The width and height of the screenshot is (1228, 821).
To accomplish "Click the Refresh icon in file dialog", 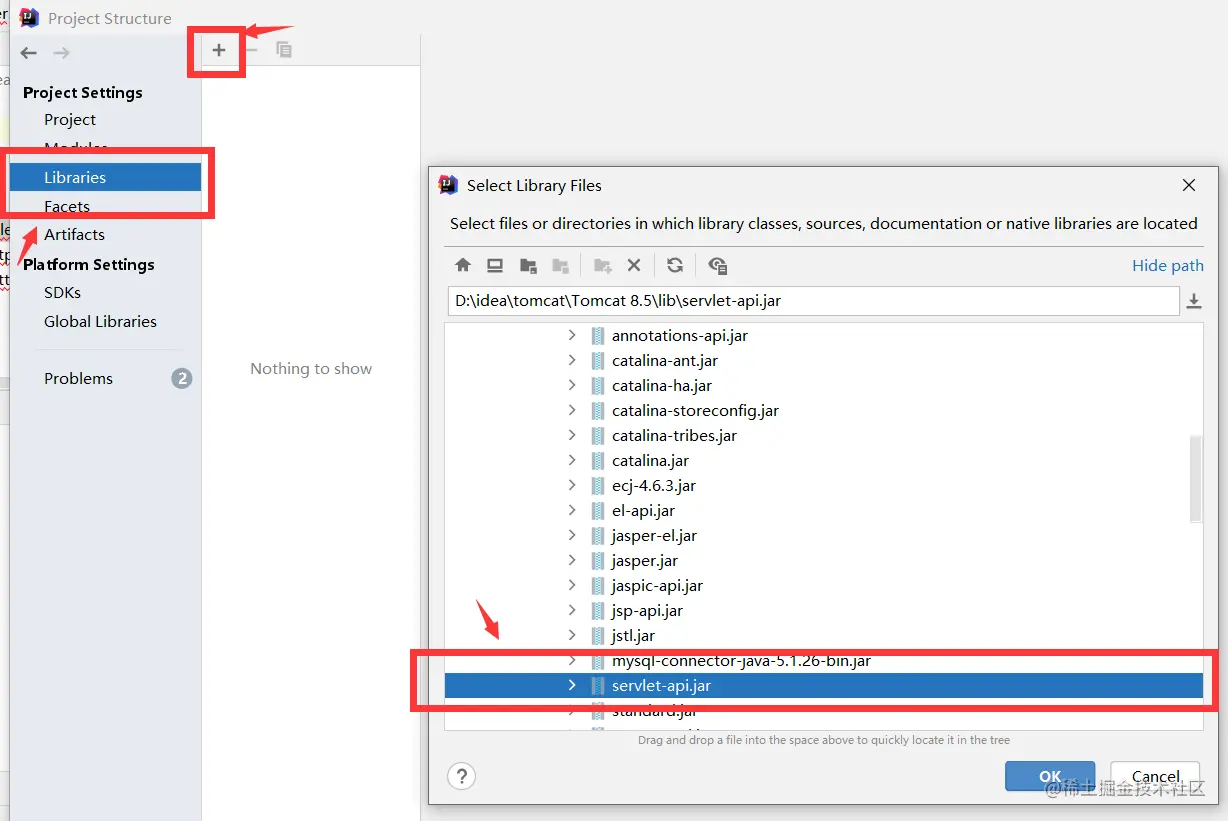I will coord(675,265).
